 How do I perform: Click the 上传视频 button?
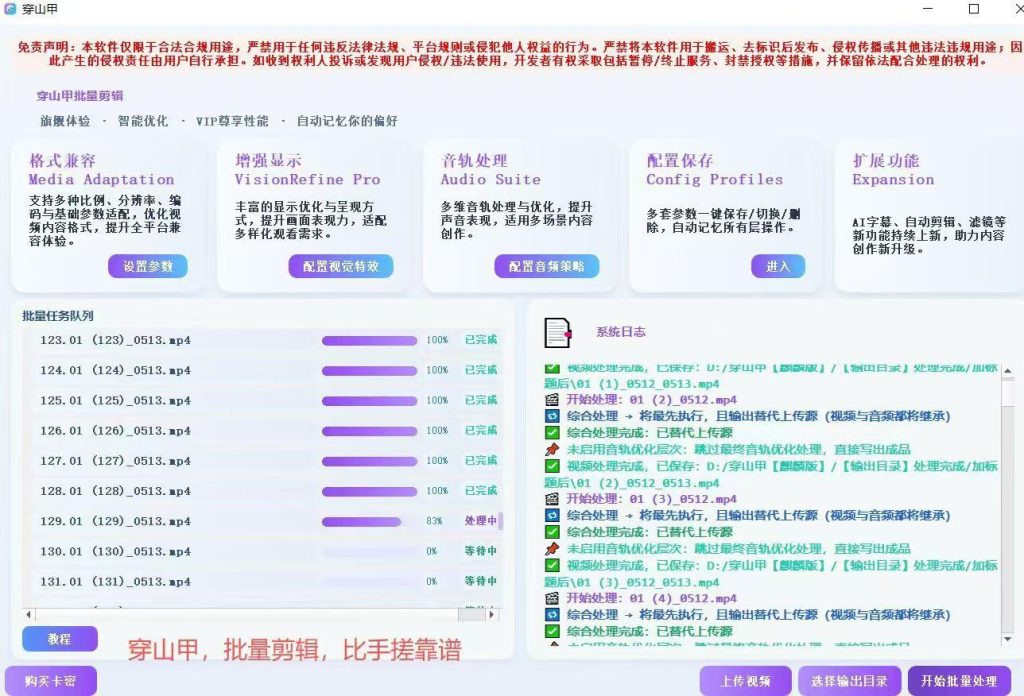point(745,681)
